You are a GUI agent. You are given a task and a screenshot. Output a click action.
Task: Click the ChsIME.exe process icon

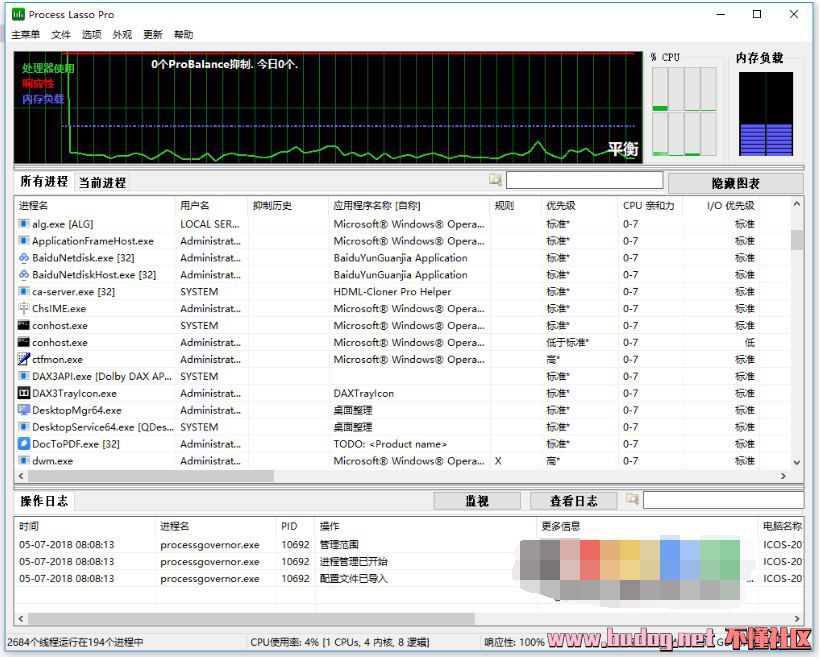click(x=24, y=309)
